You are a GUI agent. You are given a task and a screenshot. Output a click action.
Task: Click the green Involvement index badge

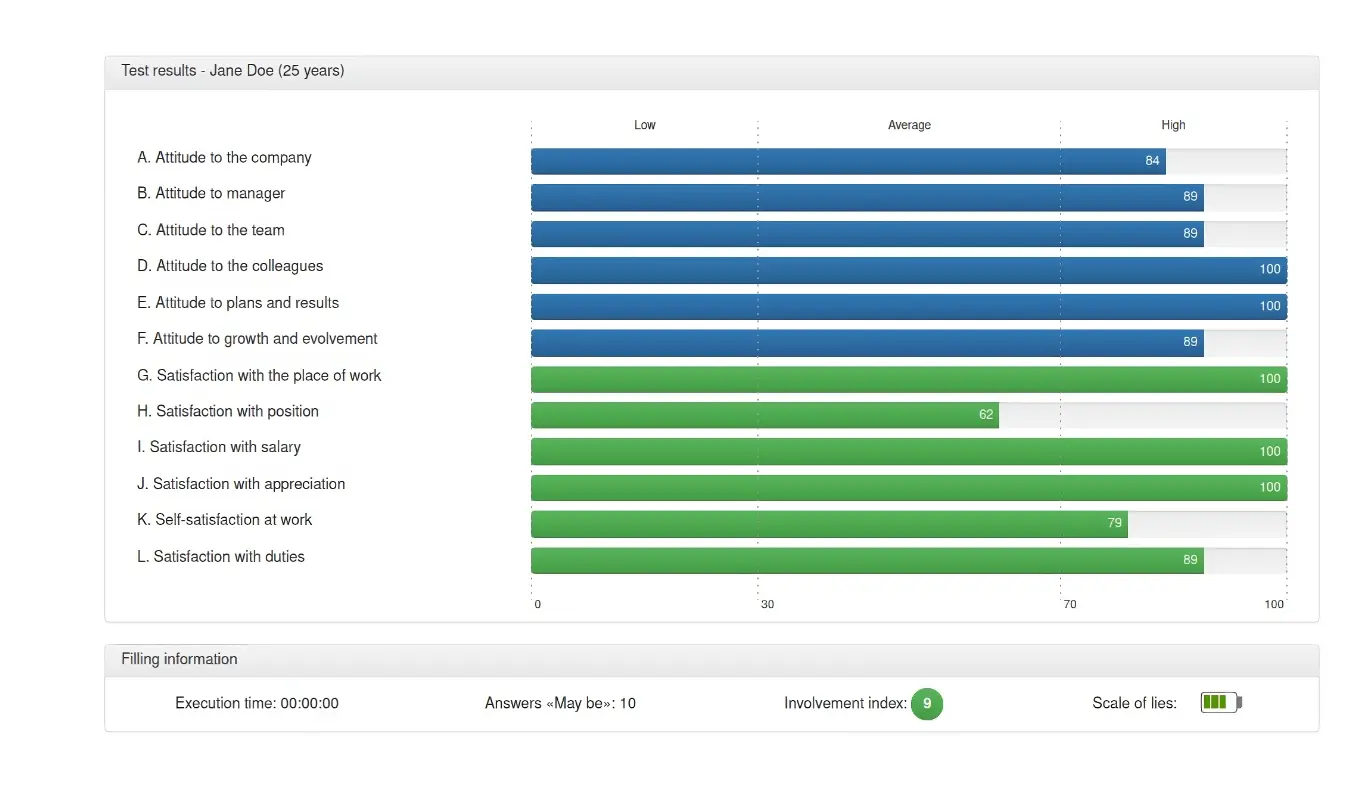[x=926, y=704]
